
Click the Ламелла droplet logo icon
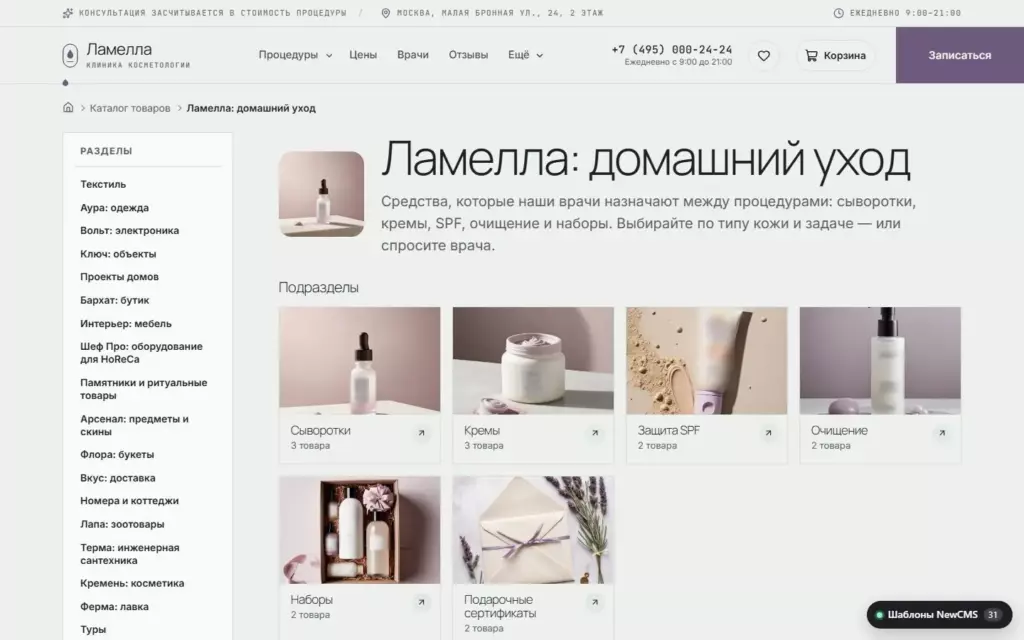(70, 56)
